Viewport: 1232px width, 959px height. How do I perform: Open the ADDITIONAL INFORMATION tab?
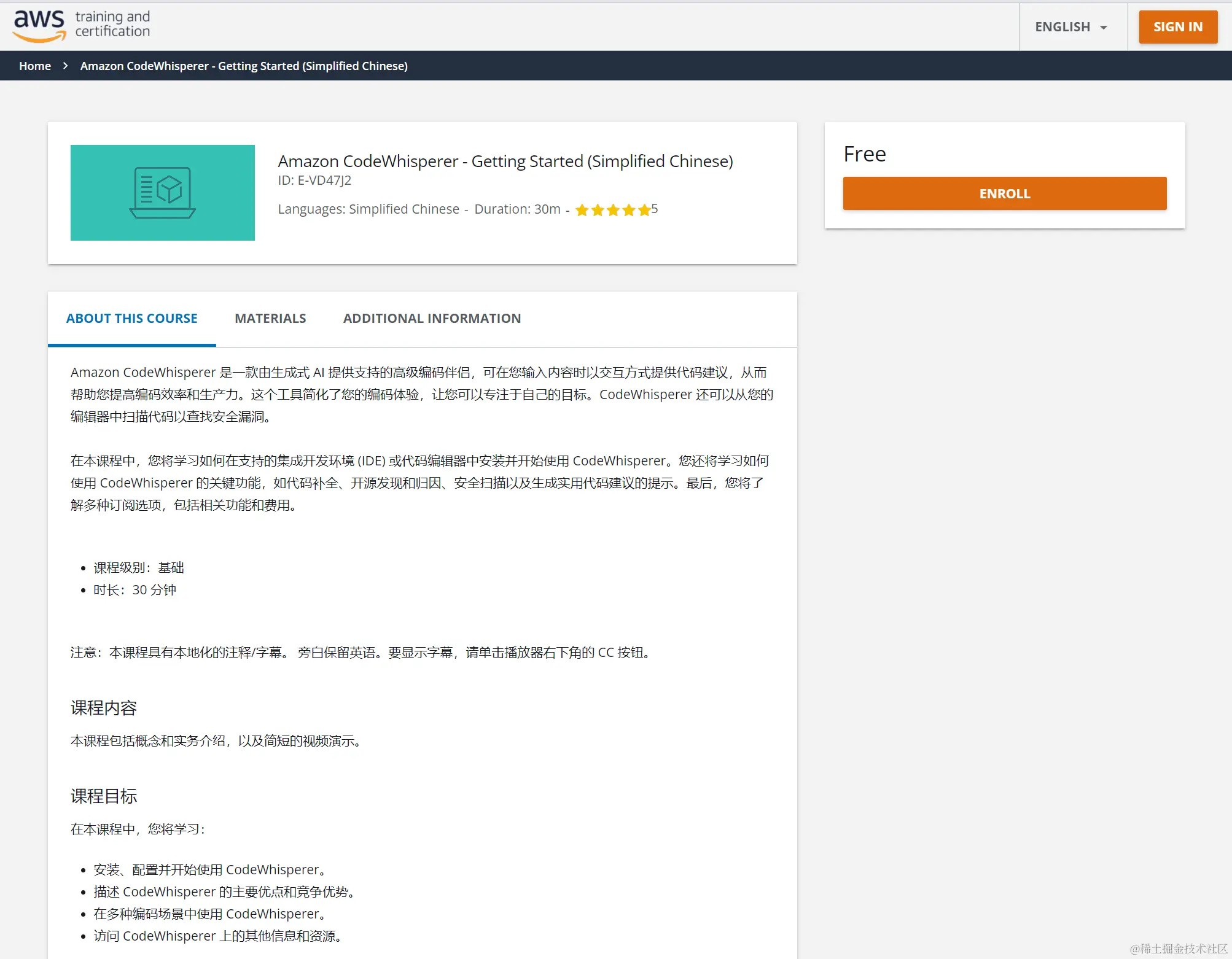432,319
